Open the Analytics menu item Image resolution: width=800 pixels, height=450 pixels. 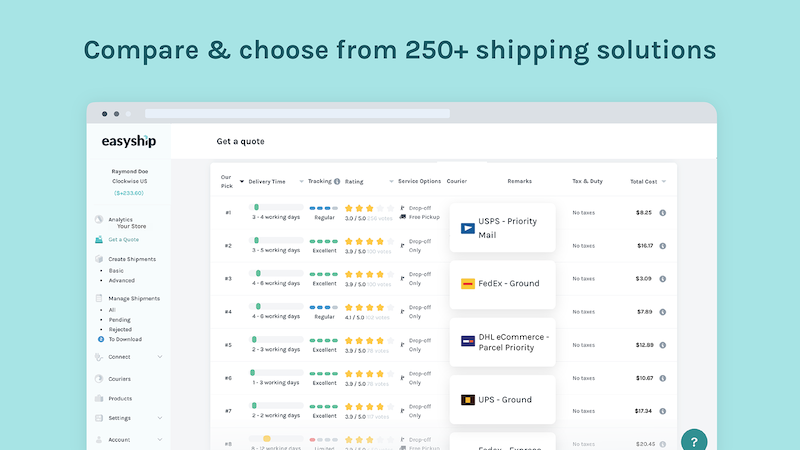coord(120,219)
